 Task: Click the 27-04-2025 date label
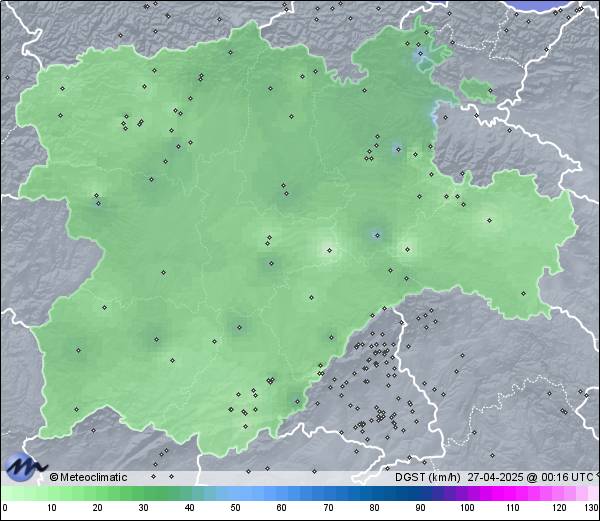coord(496,477)
